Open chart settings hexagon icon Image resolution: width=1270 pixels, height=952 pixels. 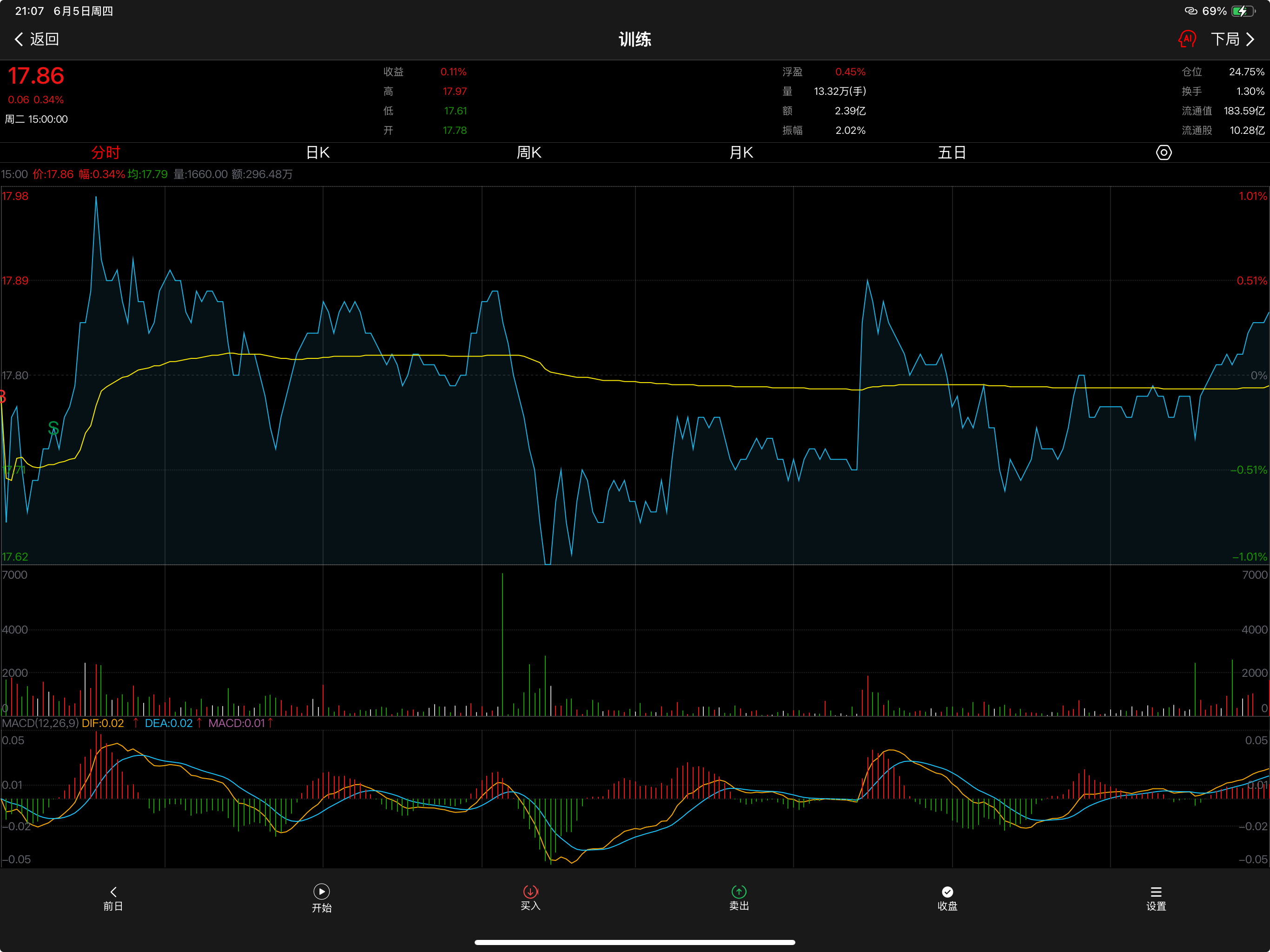pos(1163,153)
